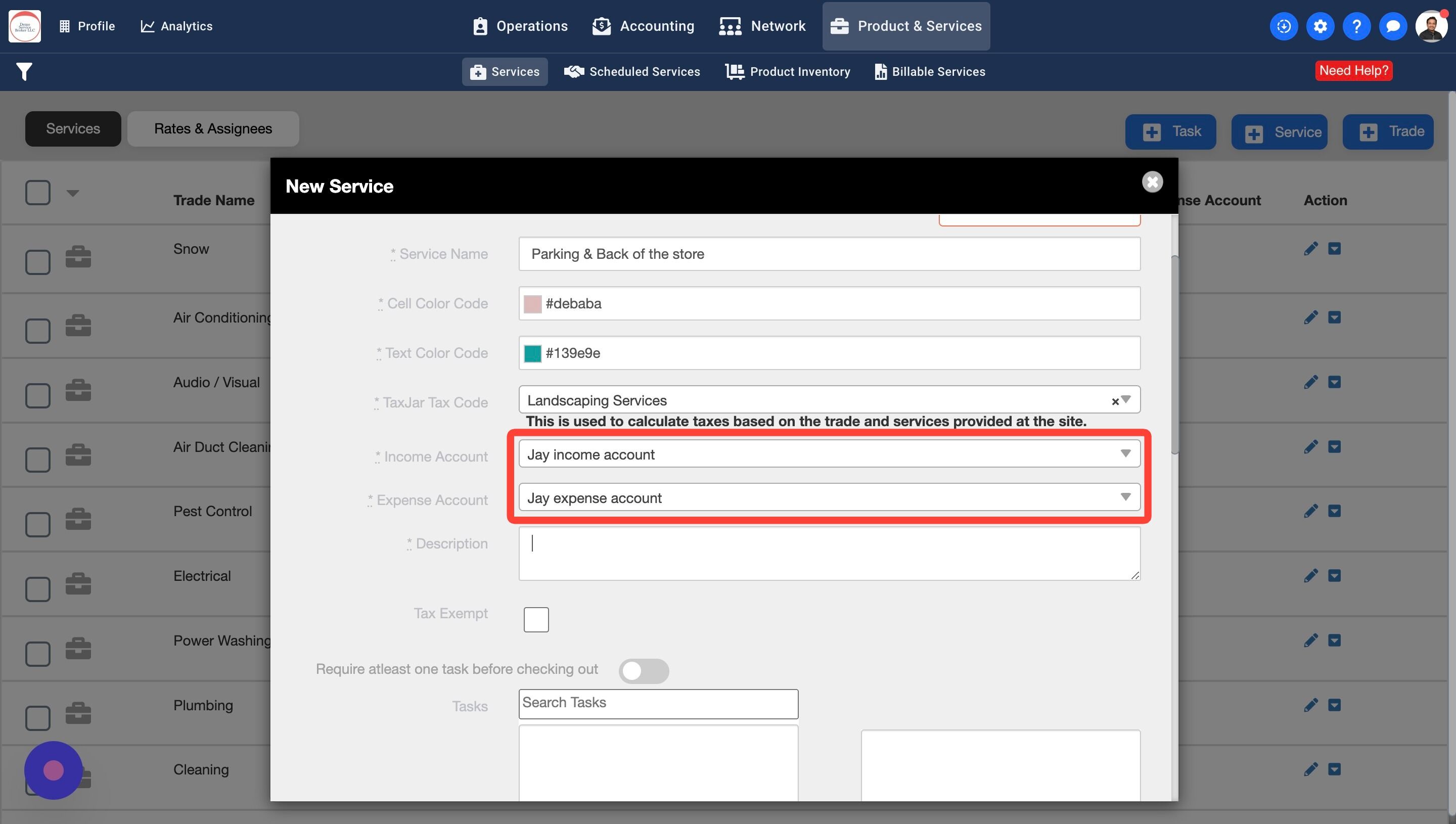Click pencil edit icon for Snow row
Image resolution: width=1456 pixels, height=824 pixels.
1310,248
